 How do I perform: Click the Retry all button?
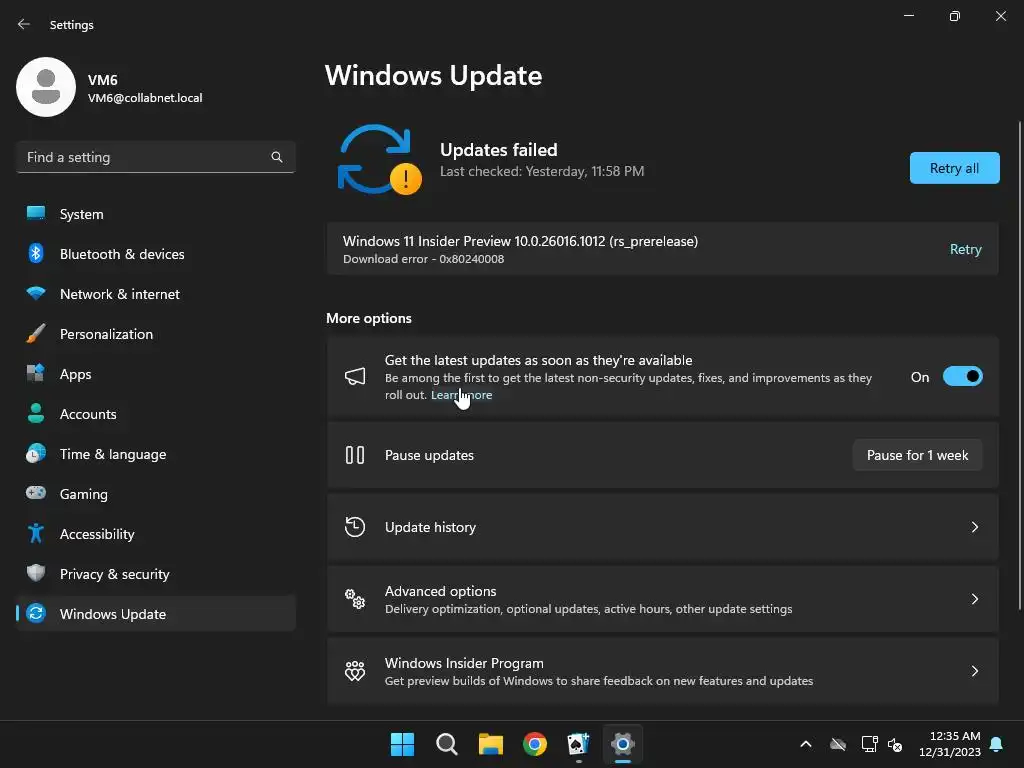[954, 168]
